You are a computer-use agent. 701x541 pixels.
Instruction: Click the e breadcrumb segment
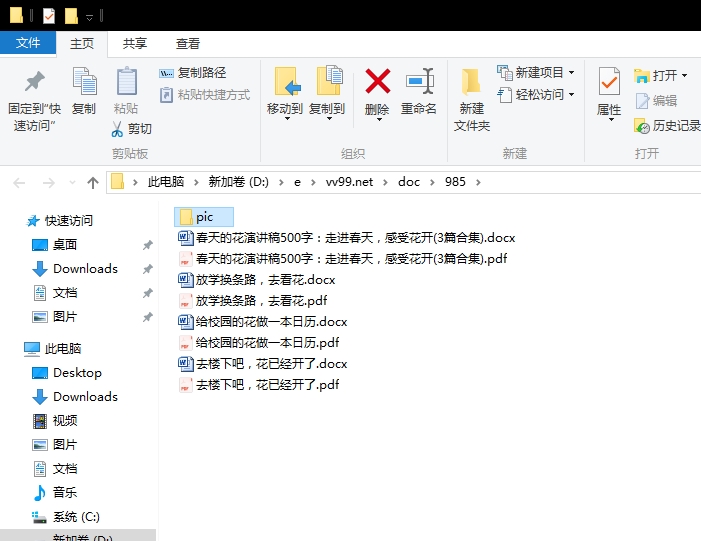(x=297, y=182)
